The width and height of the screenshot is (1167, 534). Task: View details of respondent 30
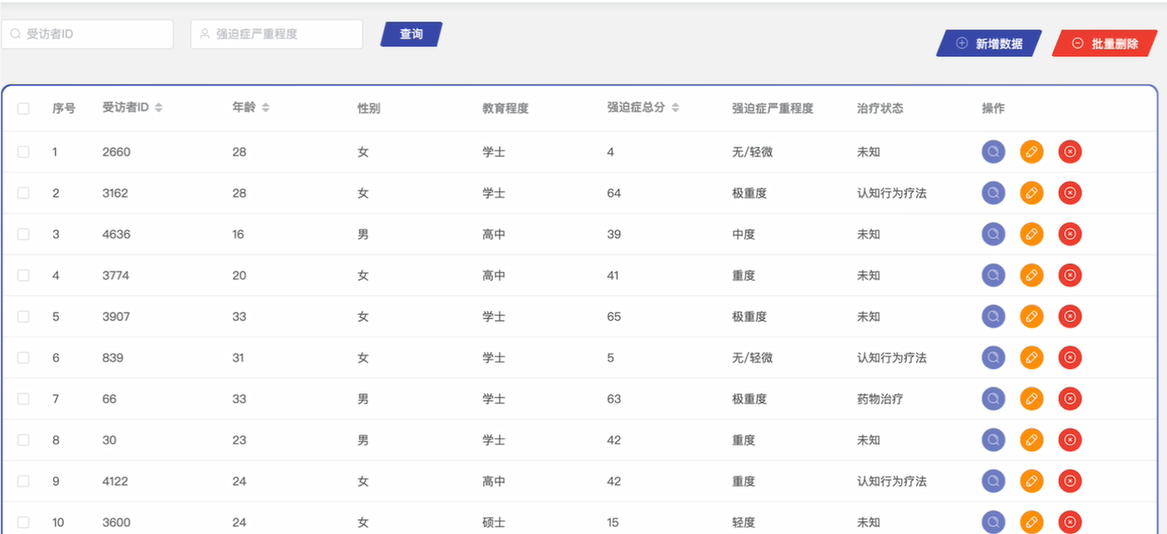993,440
